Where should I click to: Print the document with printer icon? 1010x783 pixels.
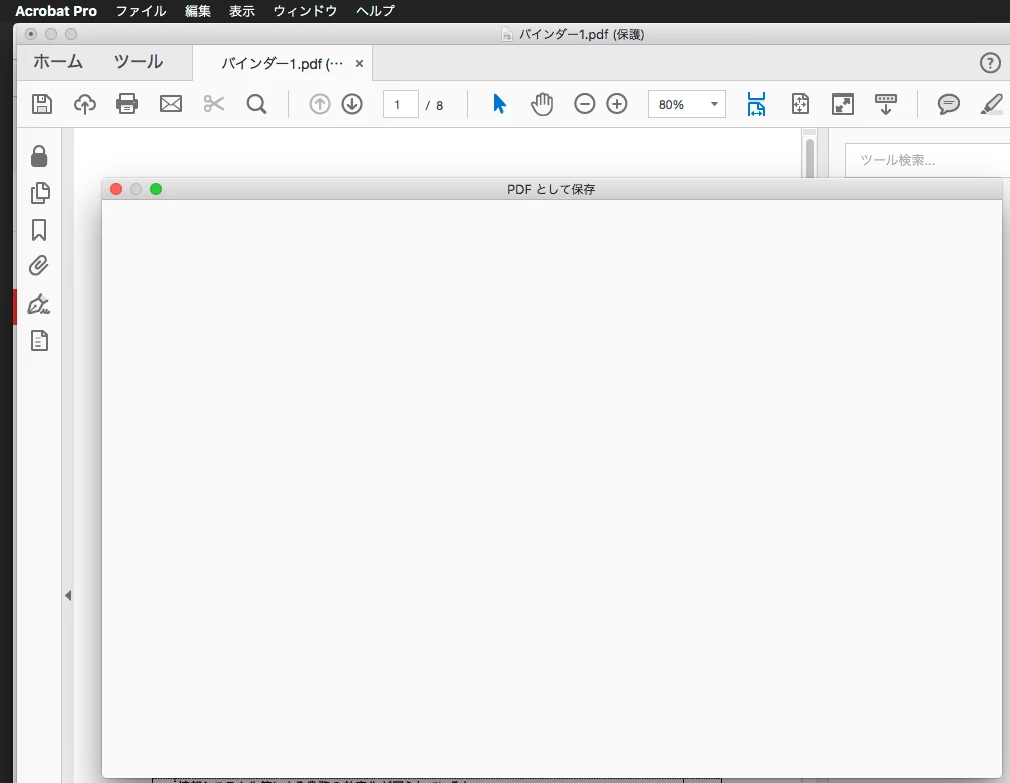(127, 104)
